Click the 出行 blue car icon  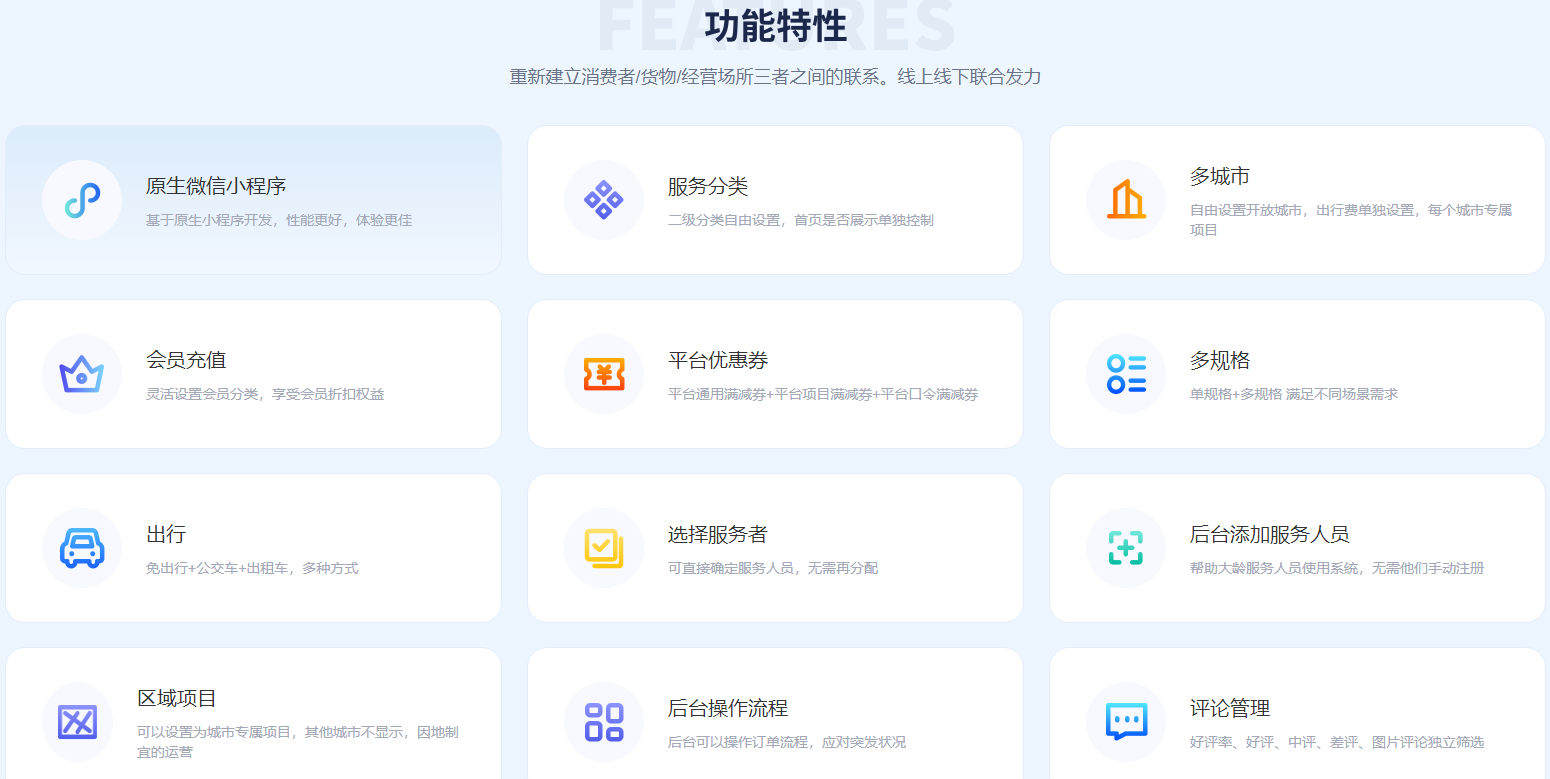click(82, 548)
